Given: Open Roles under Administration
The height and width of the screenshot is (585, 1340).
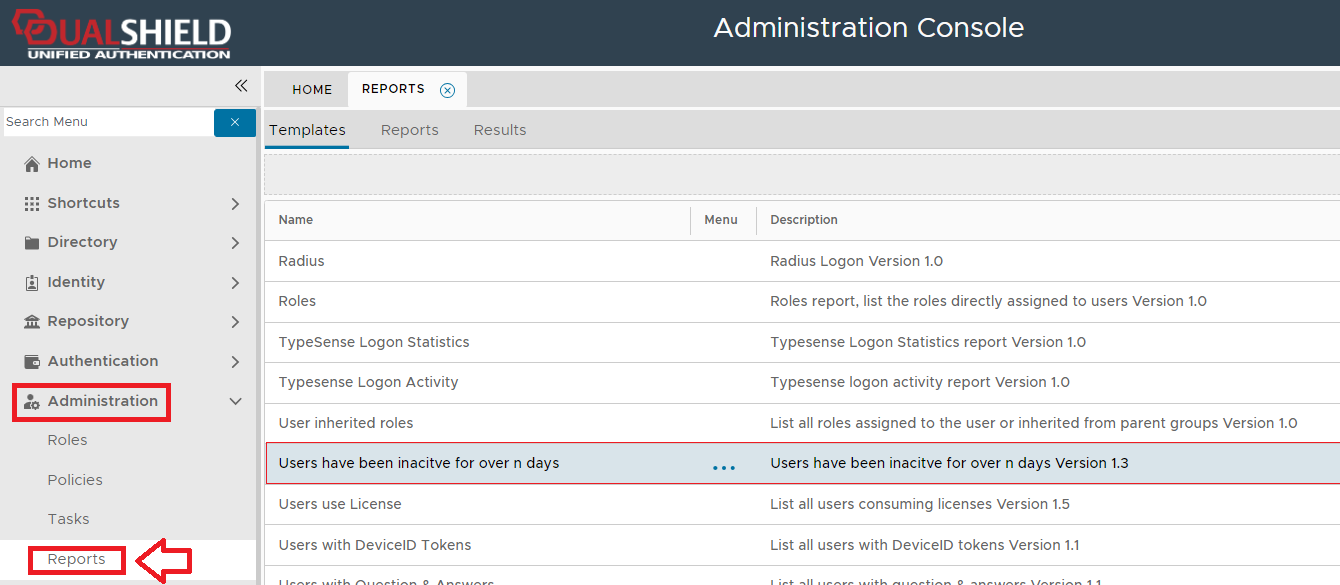Looking at the screenshot, I should tap(67, 440).
